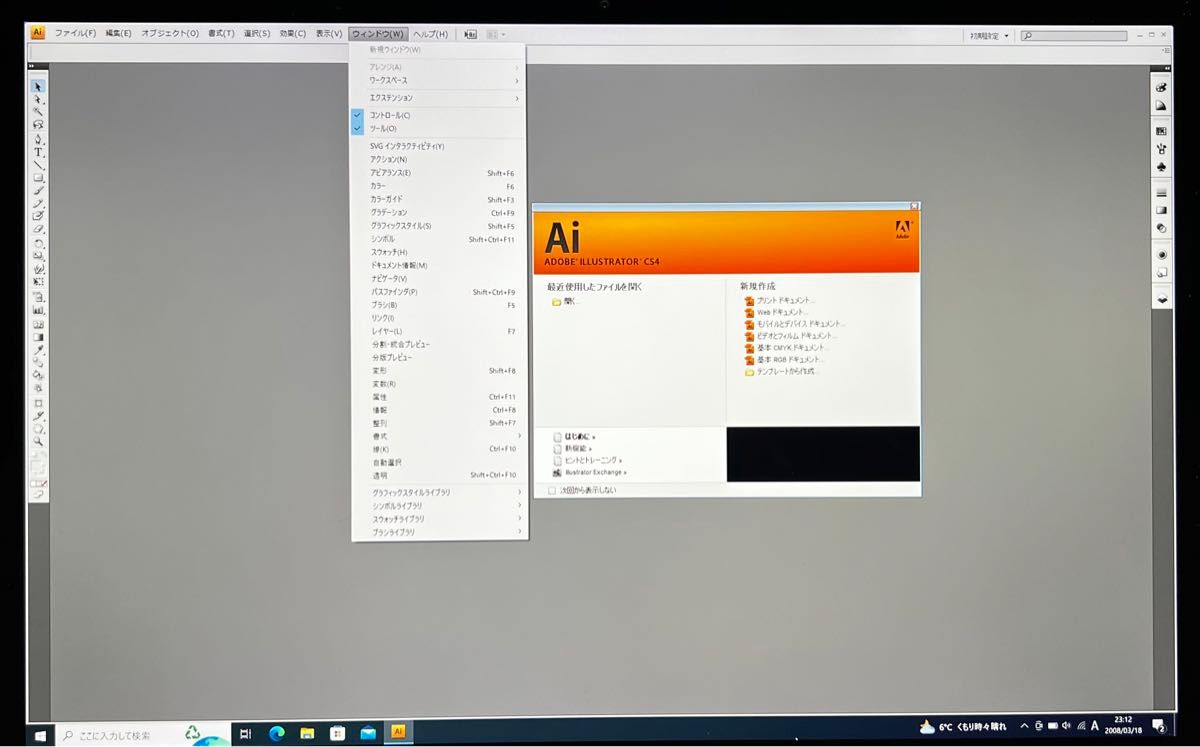Select the Paintbrush tool
This screenshot has width=1200, height=747.
point(38,190)
